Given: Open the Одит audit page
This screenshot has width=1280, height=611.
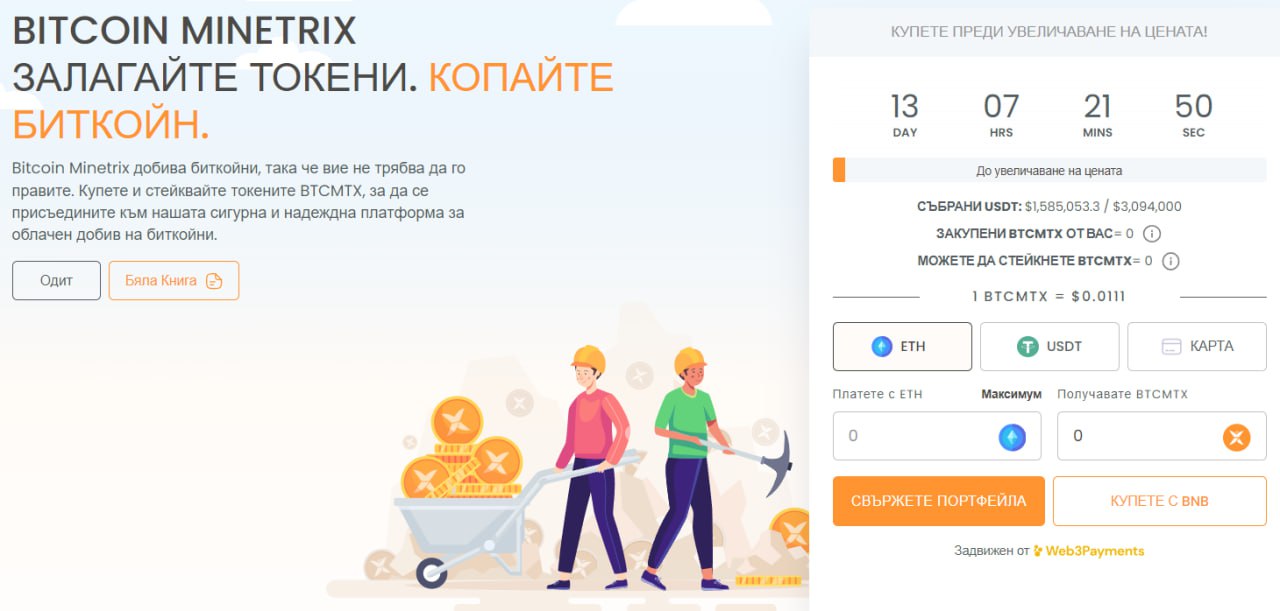Looking at the screenshot, I should pyautogui.click(x=56, y=281).
